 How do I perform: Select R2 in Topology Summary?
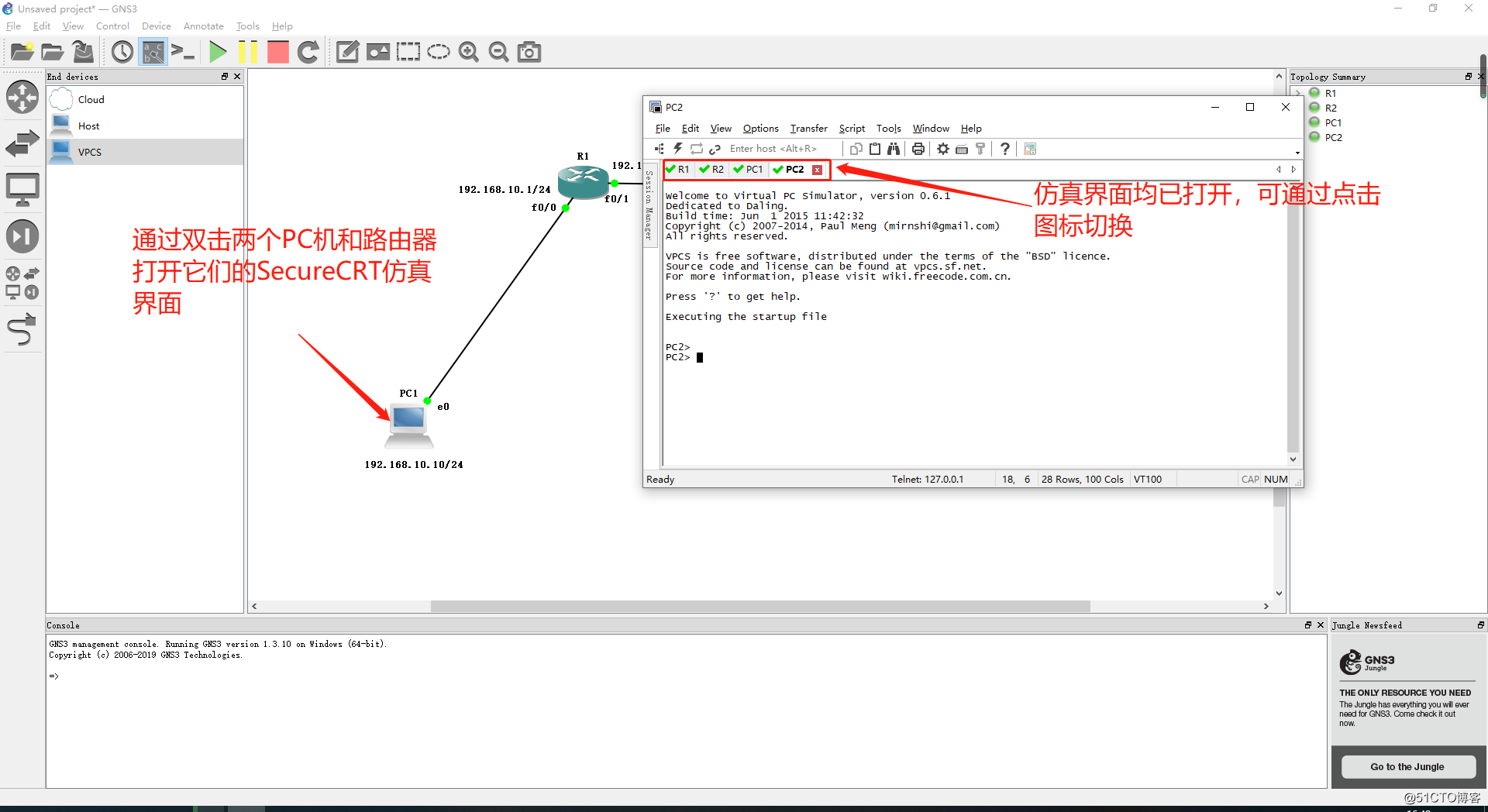pos(1330,108)
